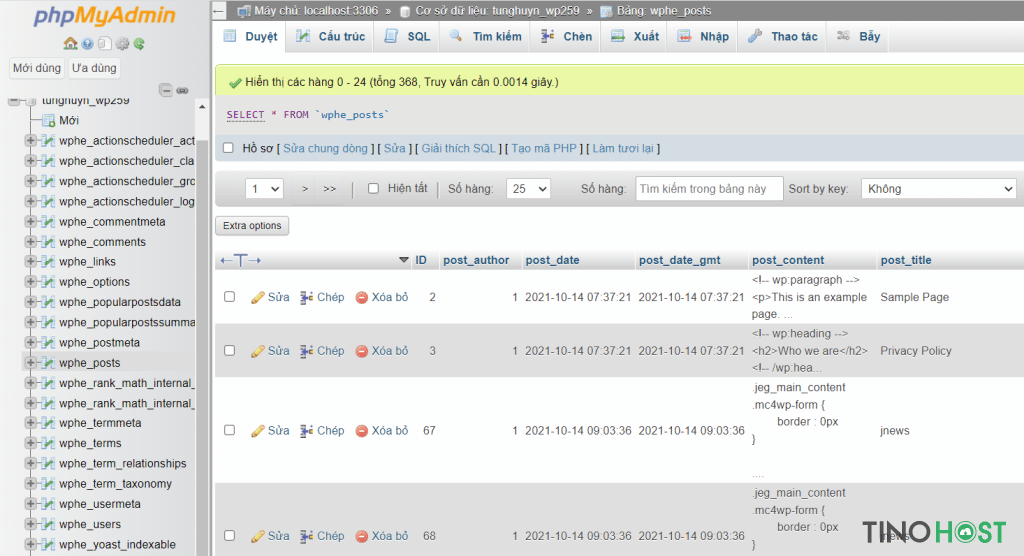
Task: Open the 'Chèn' insert tab
Action: pyautogui.click(x=566, y=37)
